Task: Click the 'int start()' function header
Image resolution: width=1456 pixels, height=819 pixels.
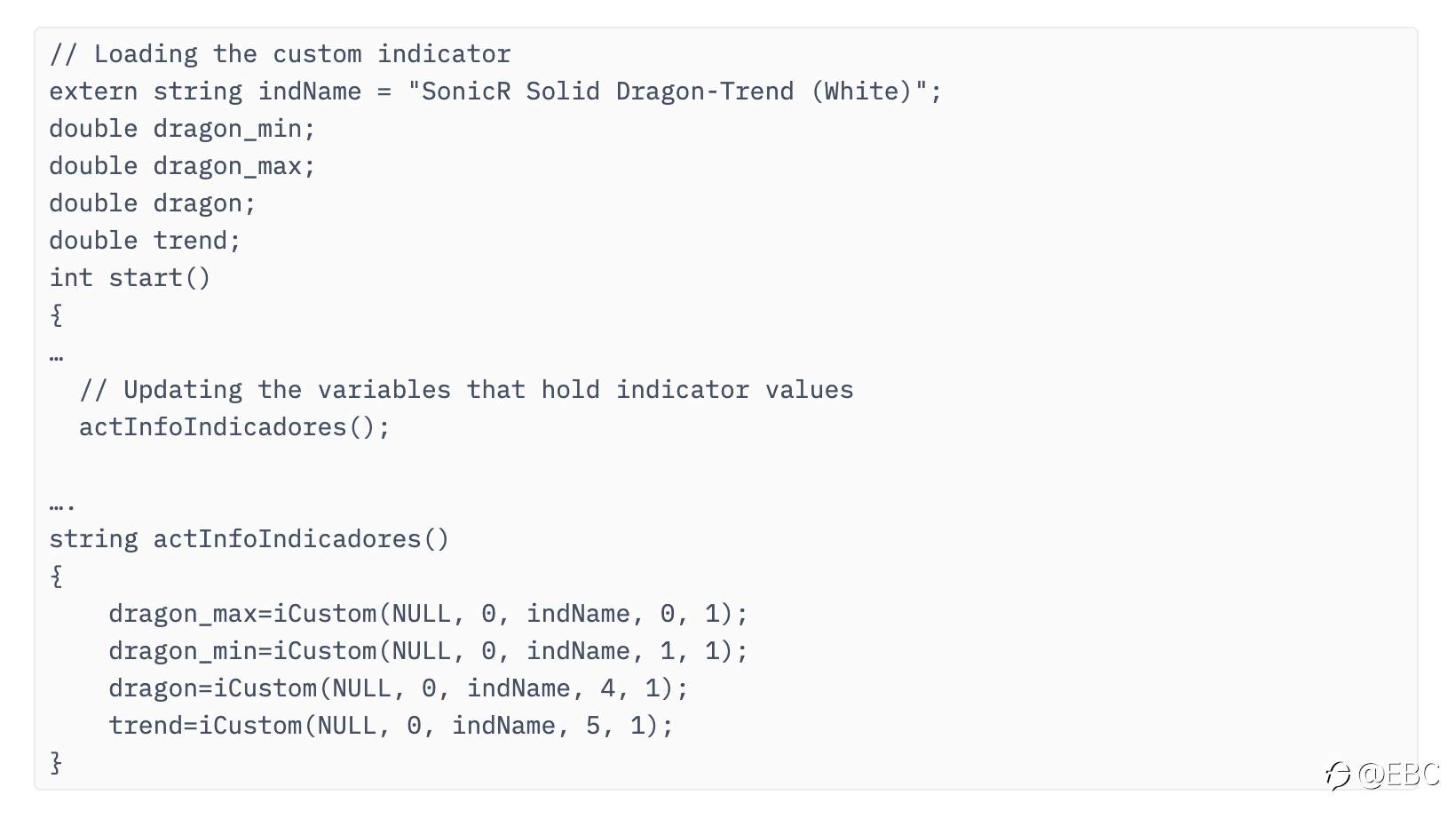Action: coord(131,278)
